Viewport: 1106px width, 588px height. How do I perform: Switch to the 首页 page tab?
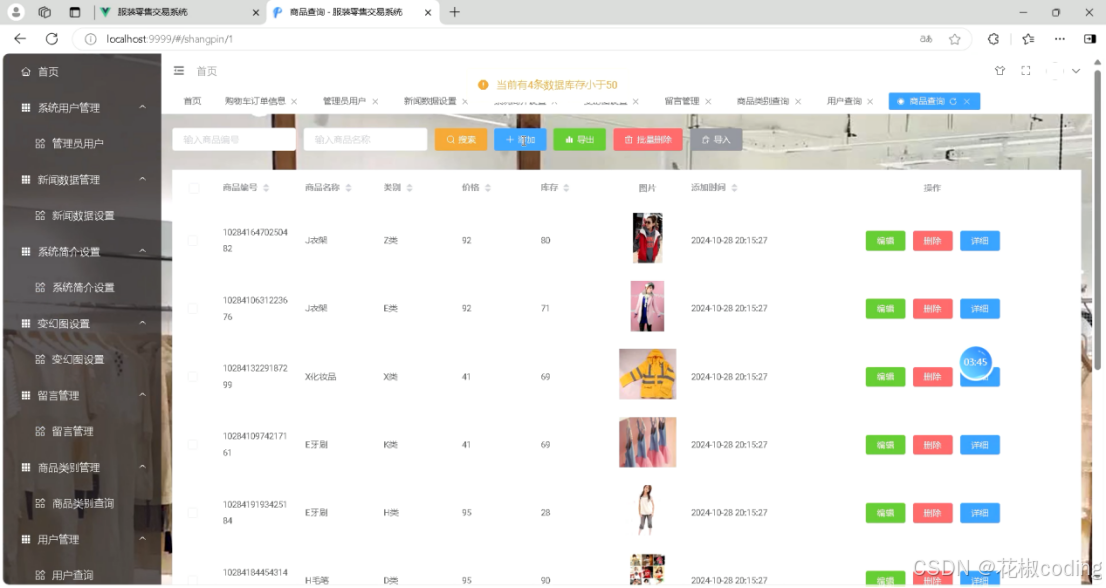tap(192, 101)
